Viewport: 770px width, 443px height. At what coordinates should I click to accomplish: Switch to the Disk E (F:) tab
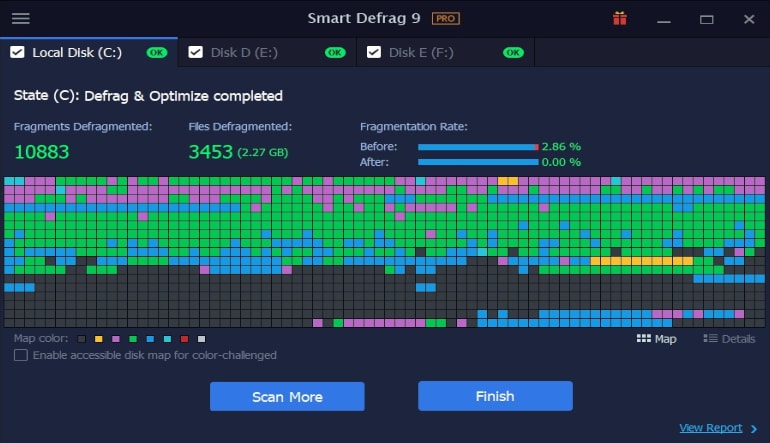[445, 52]
